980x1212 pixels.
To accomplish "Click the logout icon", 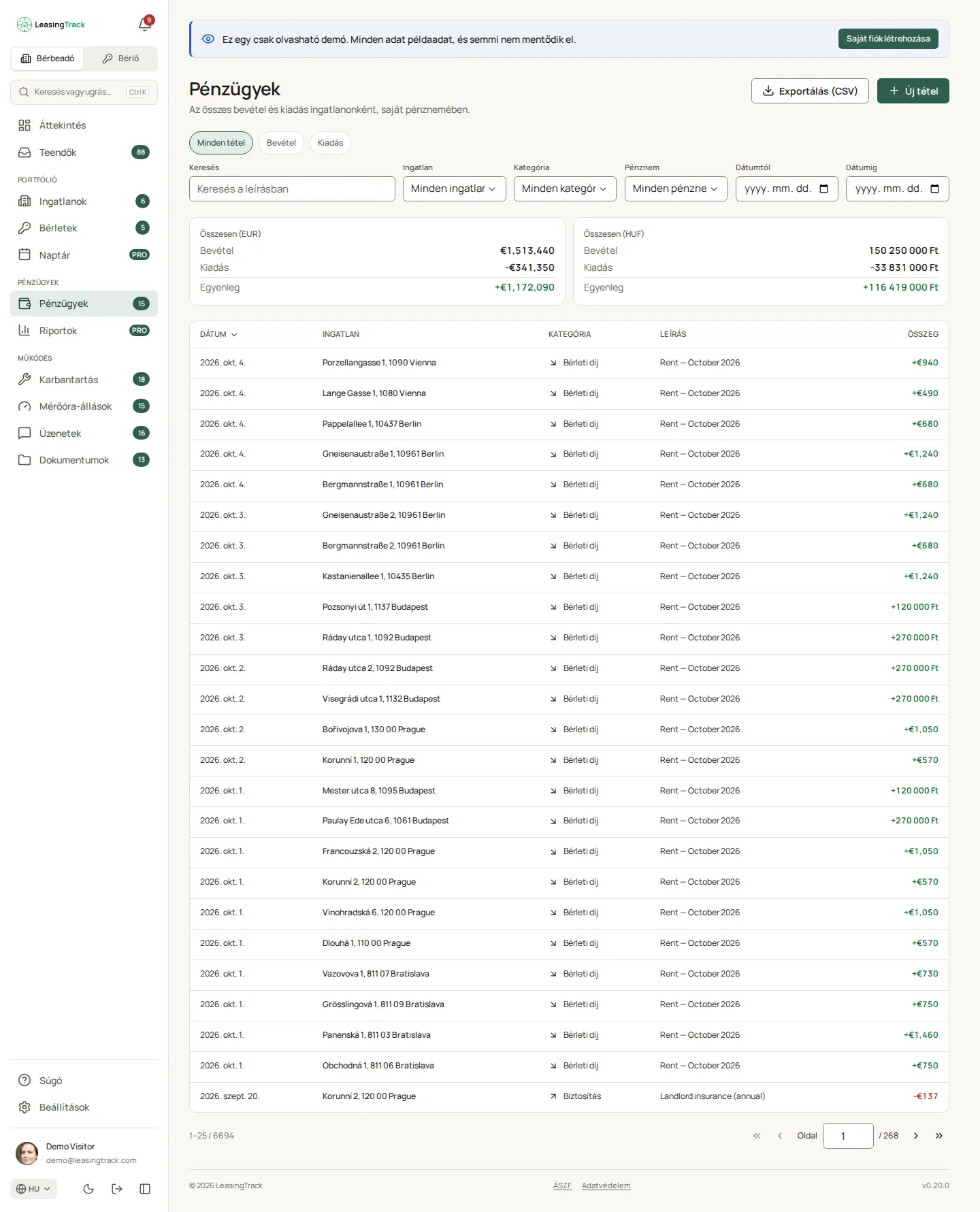I will 117,1189.
